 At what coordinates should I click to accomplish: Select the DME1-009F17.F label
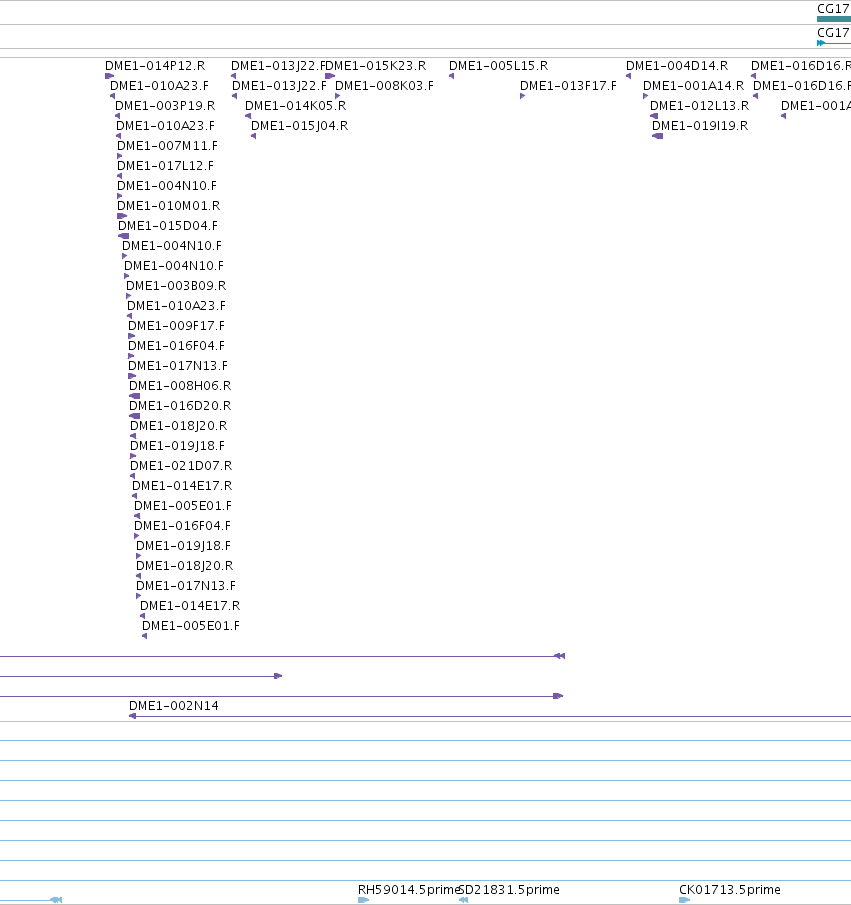coord(176,326)
